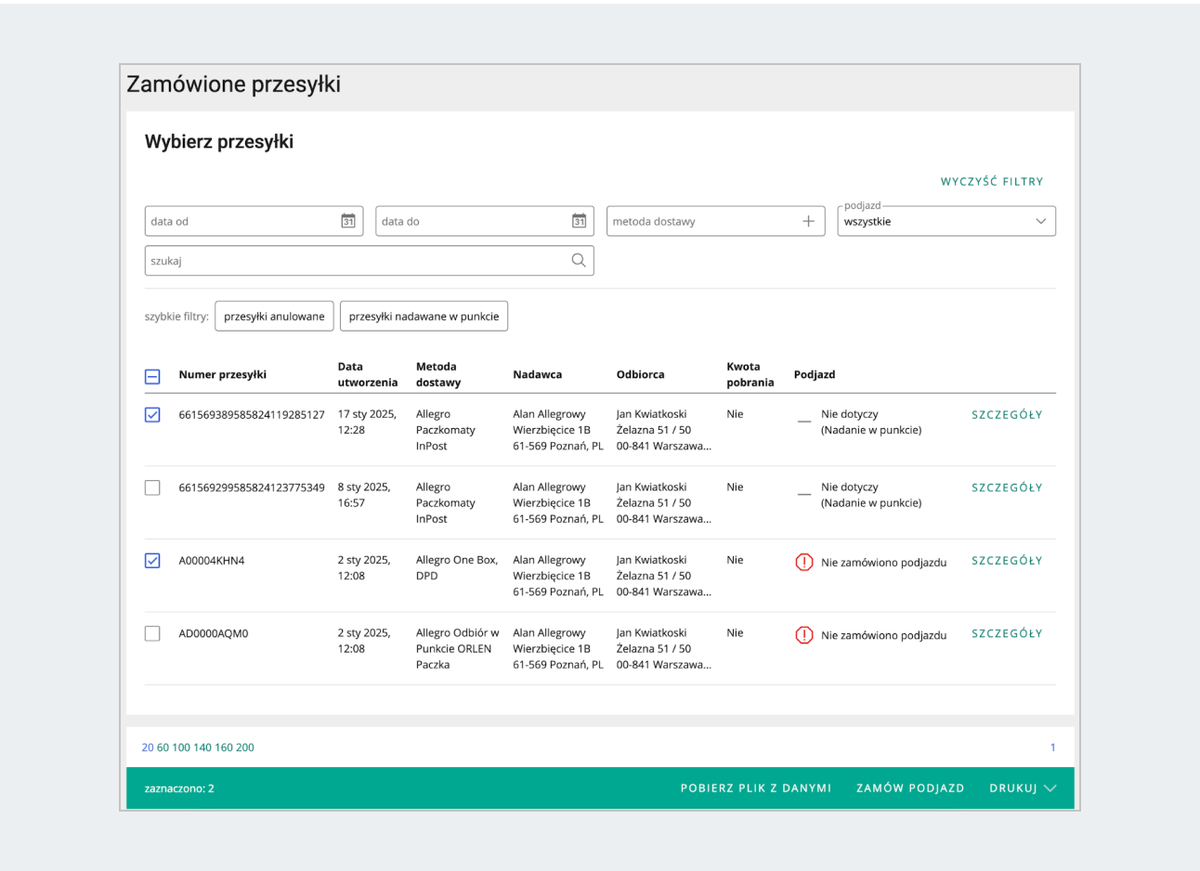Click dash icon in row 6615693895858241192851​27
This screenshot has height=871, width=1200.
[x=804, y=423]
